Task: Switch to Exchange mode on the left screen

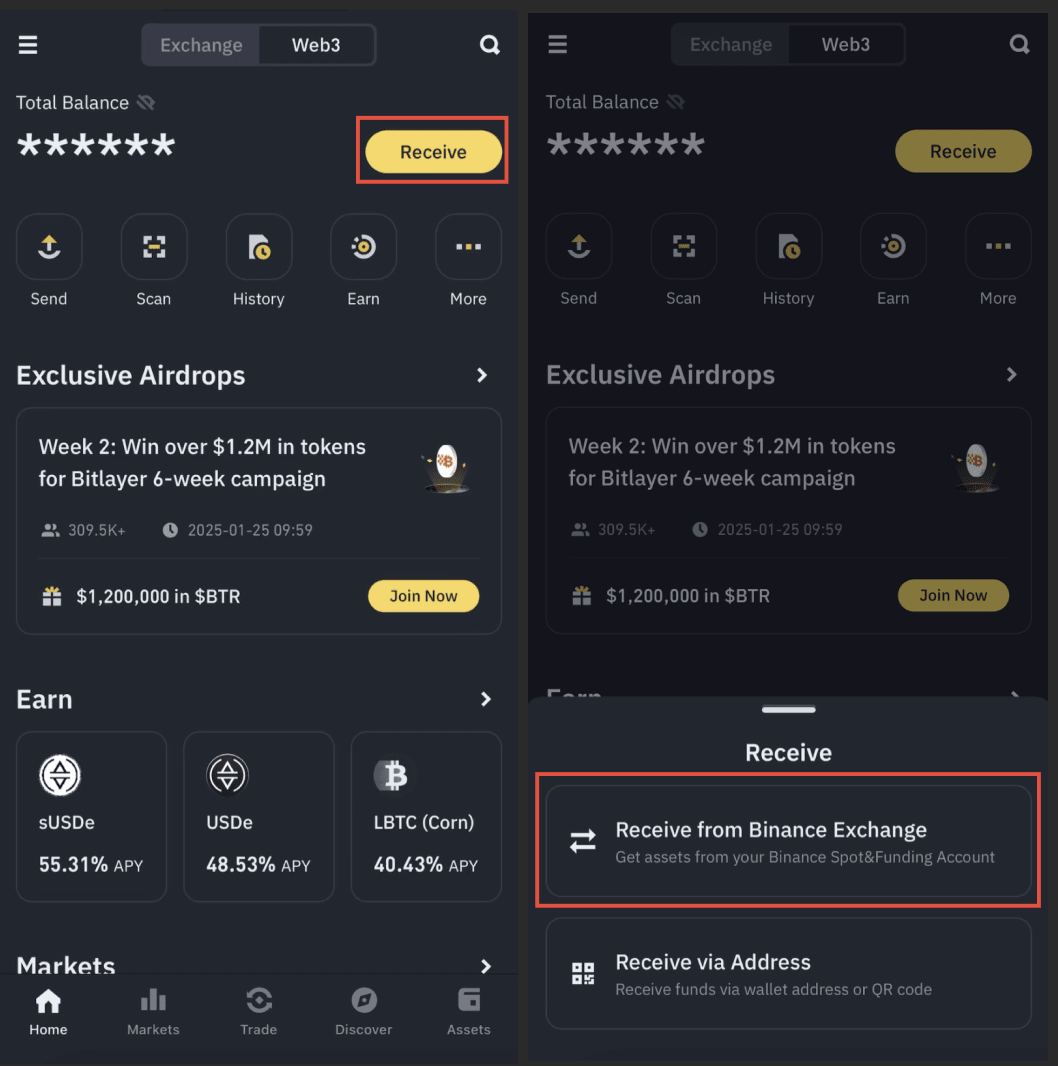Action: (201, 45)
